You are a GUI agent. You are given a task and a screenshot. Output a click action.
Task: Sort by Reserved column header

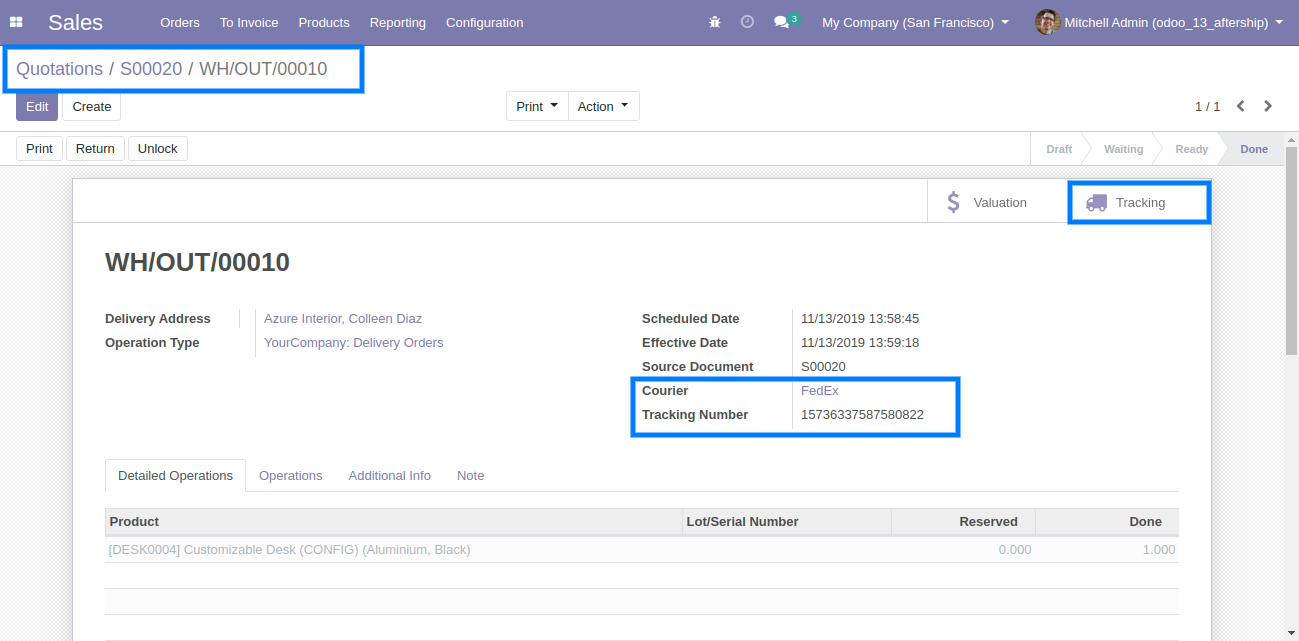(x=963, y=522)
